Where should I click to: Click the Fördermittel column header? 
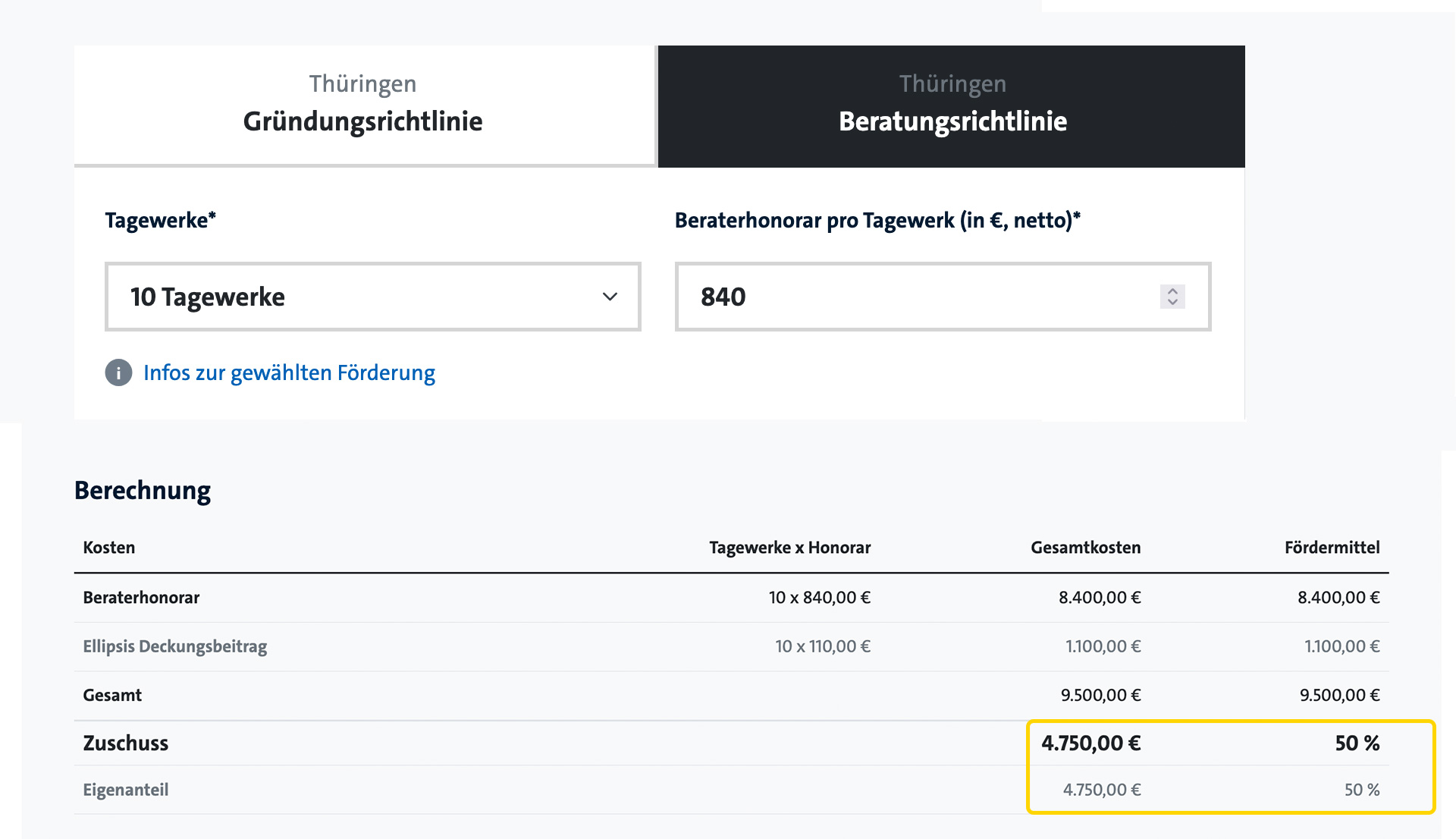(1332, 547)
